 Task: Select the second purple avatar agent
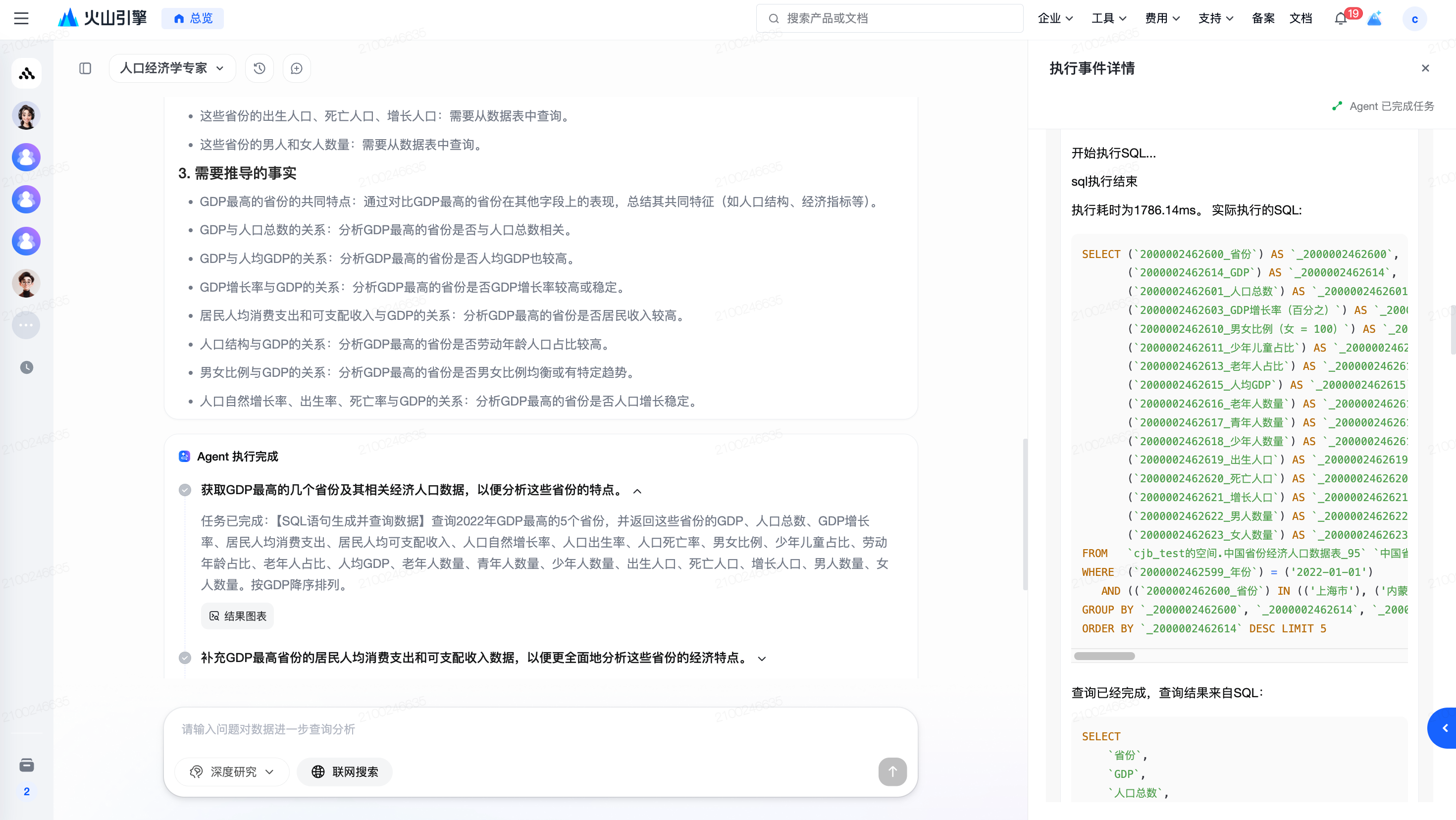(27, 199)
